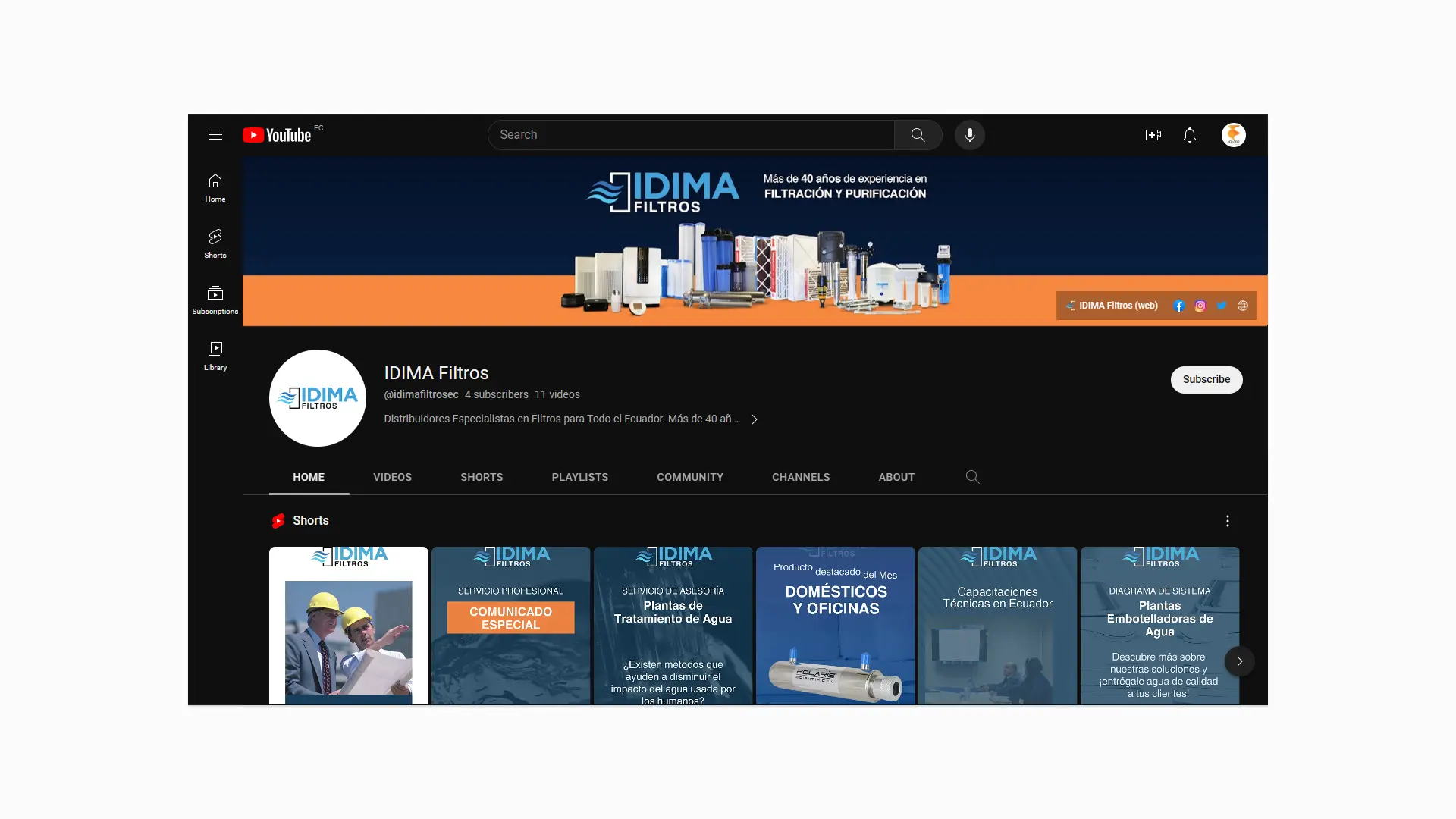Image resolution: width=1456 pixels, height=819 pixels.
Task: Open Library in sidebar
Action: point(215,356)
